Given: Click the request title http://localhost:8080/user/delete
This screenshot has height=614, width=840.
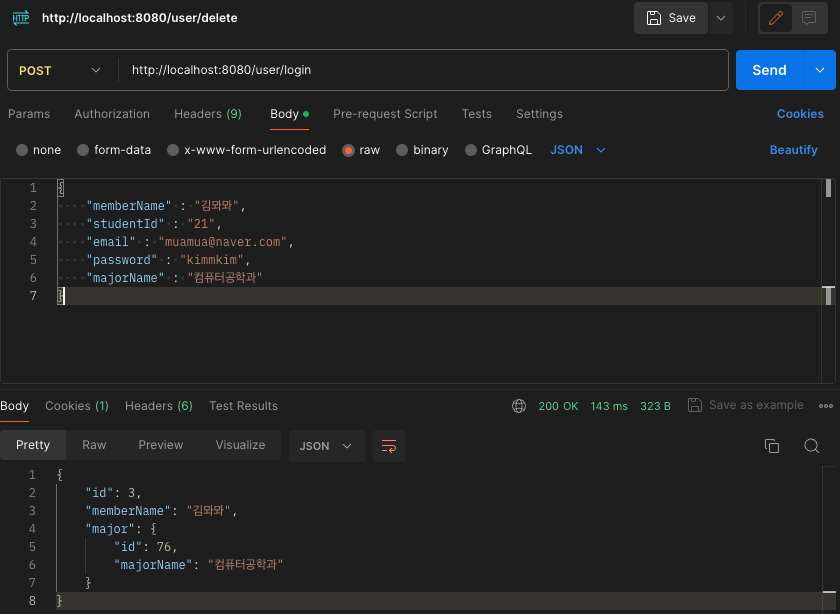Looking at the screenshot, I should pyautogui.click(x=139, y=18).
